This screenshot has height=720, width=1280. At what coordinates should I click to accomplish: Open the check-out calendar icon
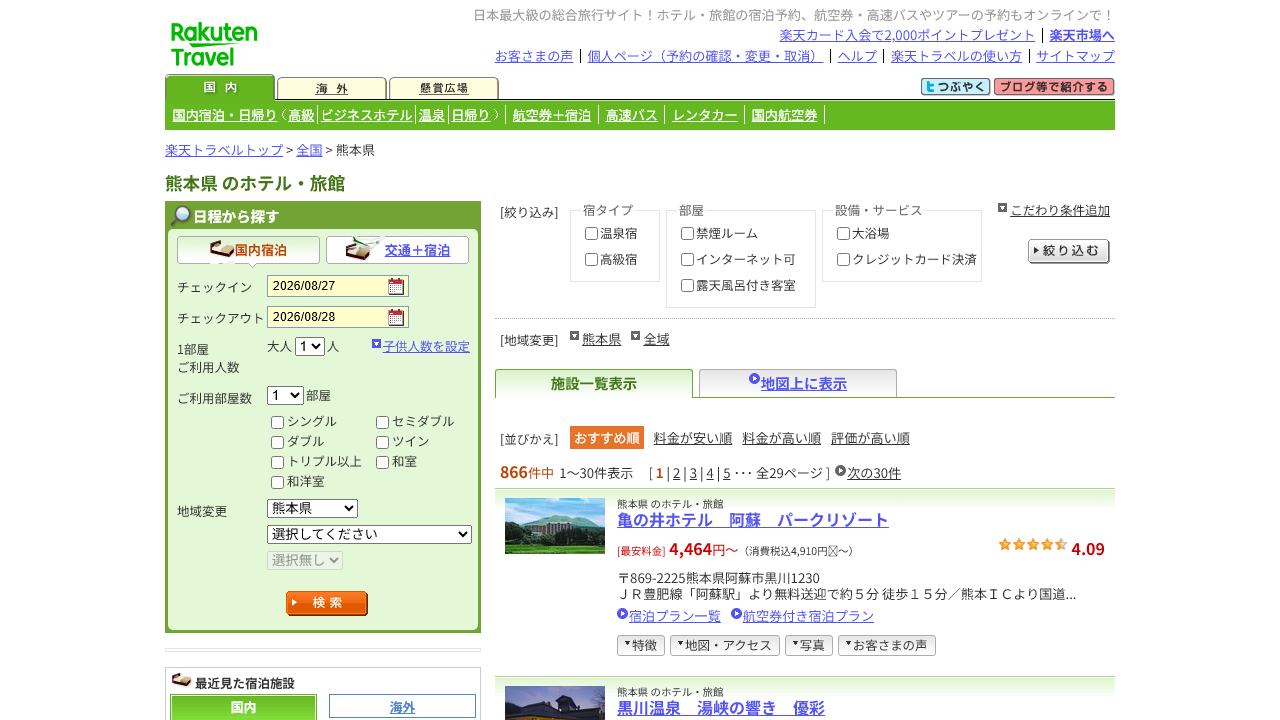click(396, 317)
